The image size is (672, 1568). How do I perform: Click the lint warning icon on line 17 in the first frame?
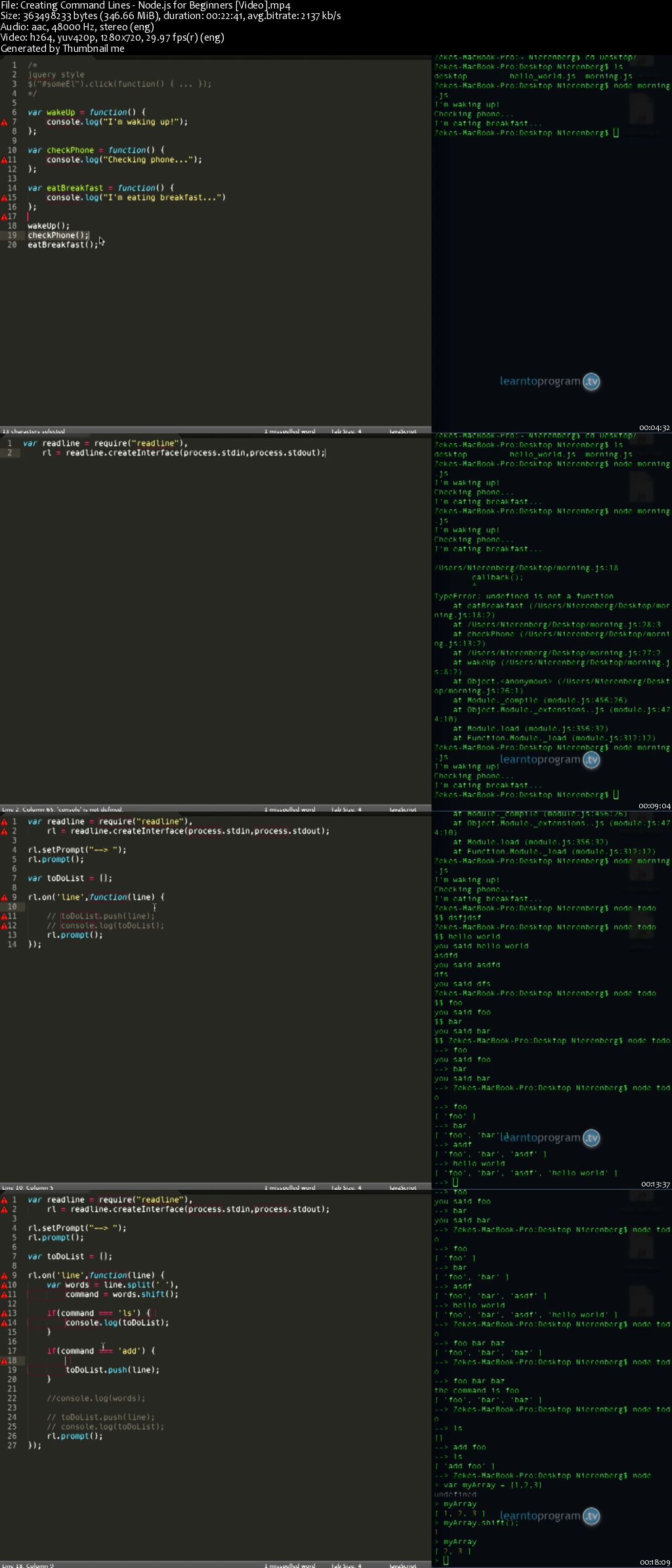tap(4, 217)
